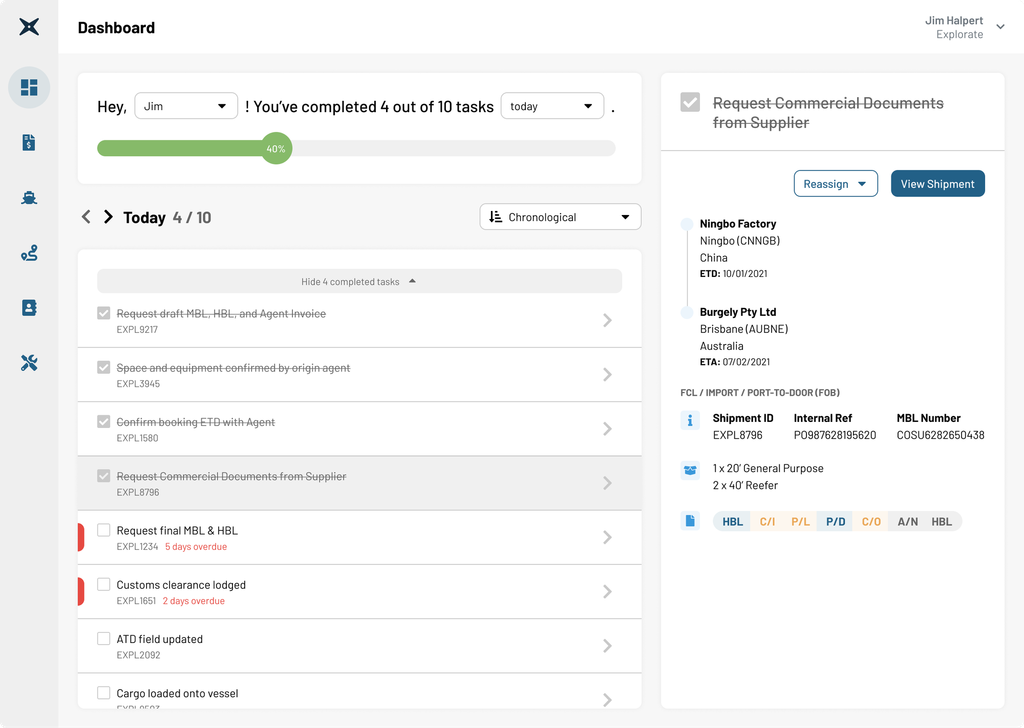Click the sort order icon in Chronological
Screen dimensions: 1024x728
(x=496, y=217)
